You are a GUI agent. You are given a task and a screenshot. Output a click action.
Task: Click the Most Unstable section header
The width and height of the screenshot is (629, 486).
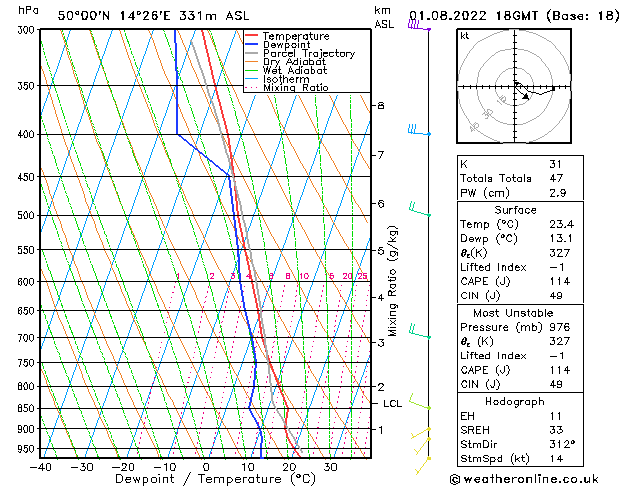(x=514, y=313)
